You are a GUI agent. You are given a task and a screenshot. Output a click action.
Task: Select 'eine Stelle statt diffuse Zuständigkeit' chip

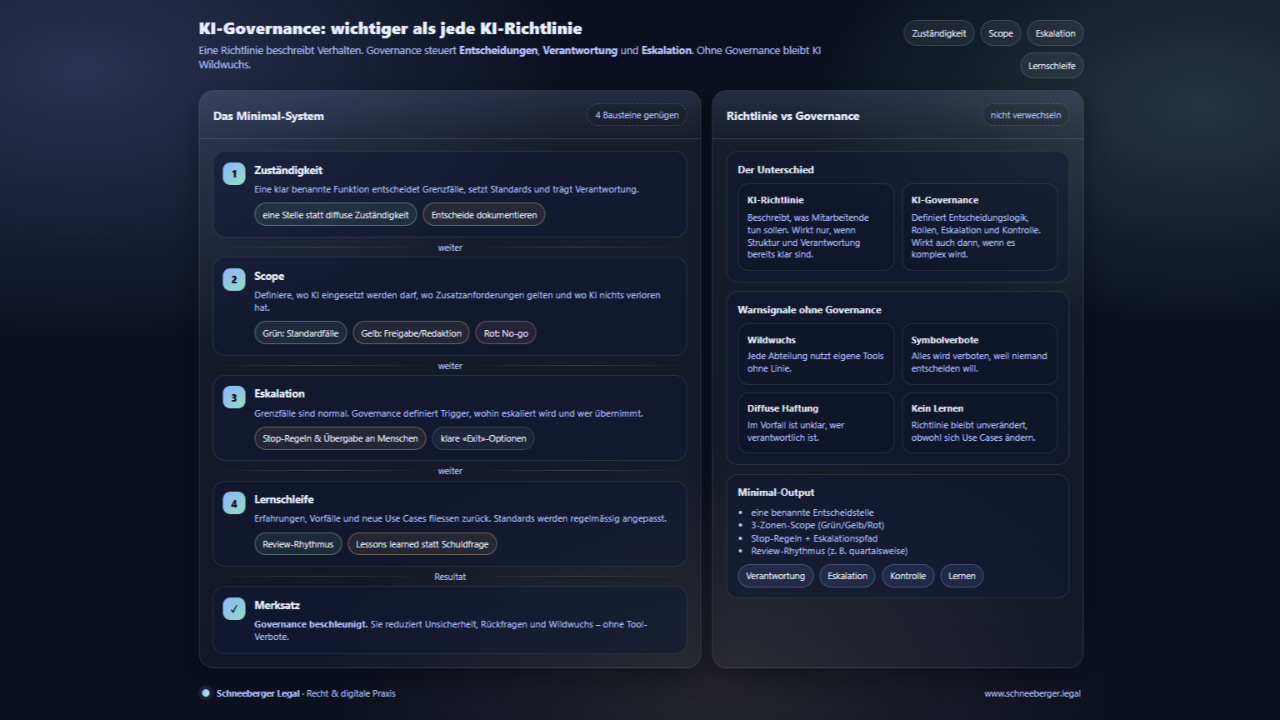tap(335, 215)
